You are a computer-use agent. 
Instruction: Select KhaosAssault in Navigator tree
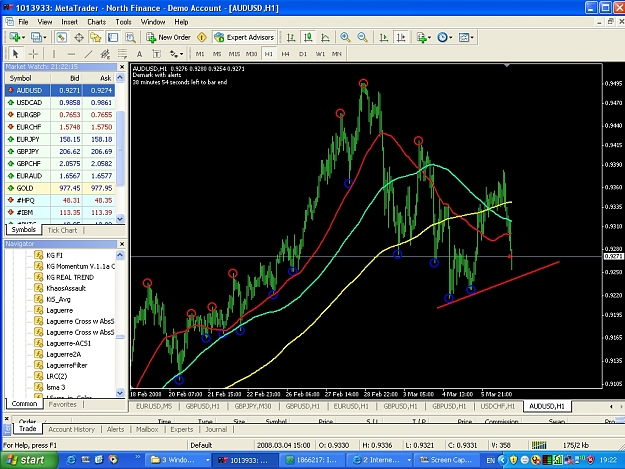coord(66,288)
